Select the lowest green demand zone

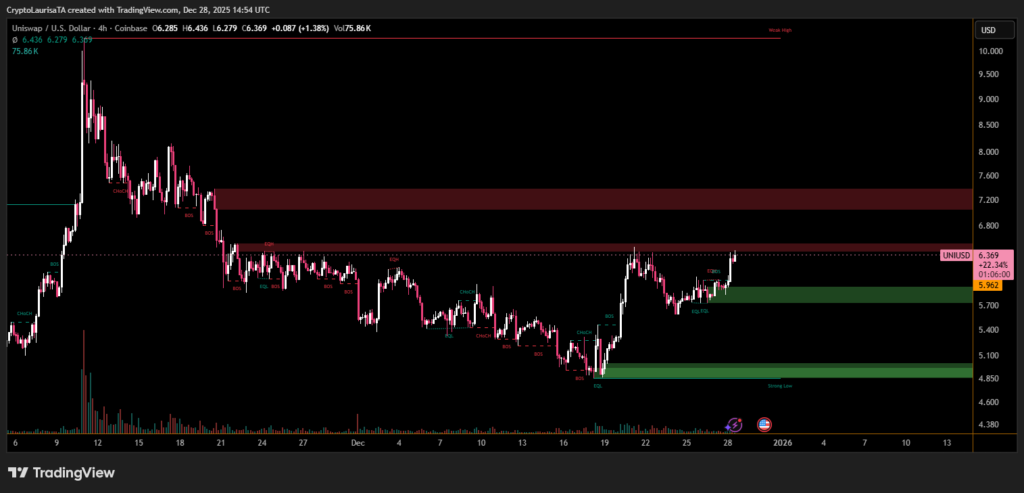click(785, 371)
